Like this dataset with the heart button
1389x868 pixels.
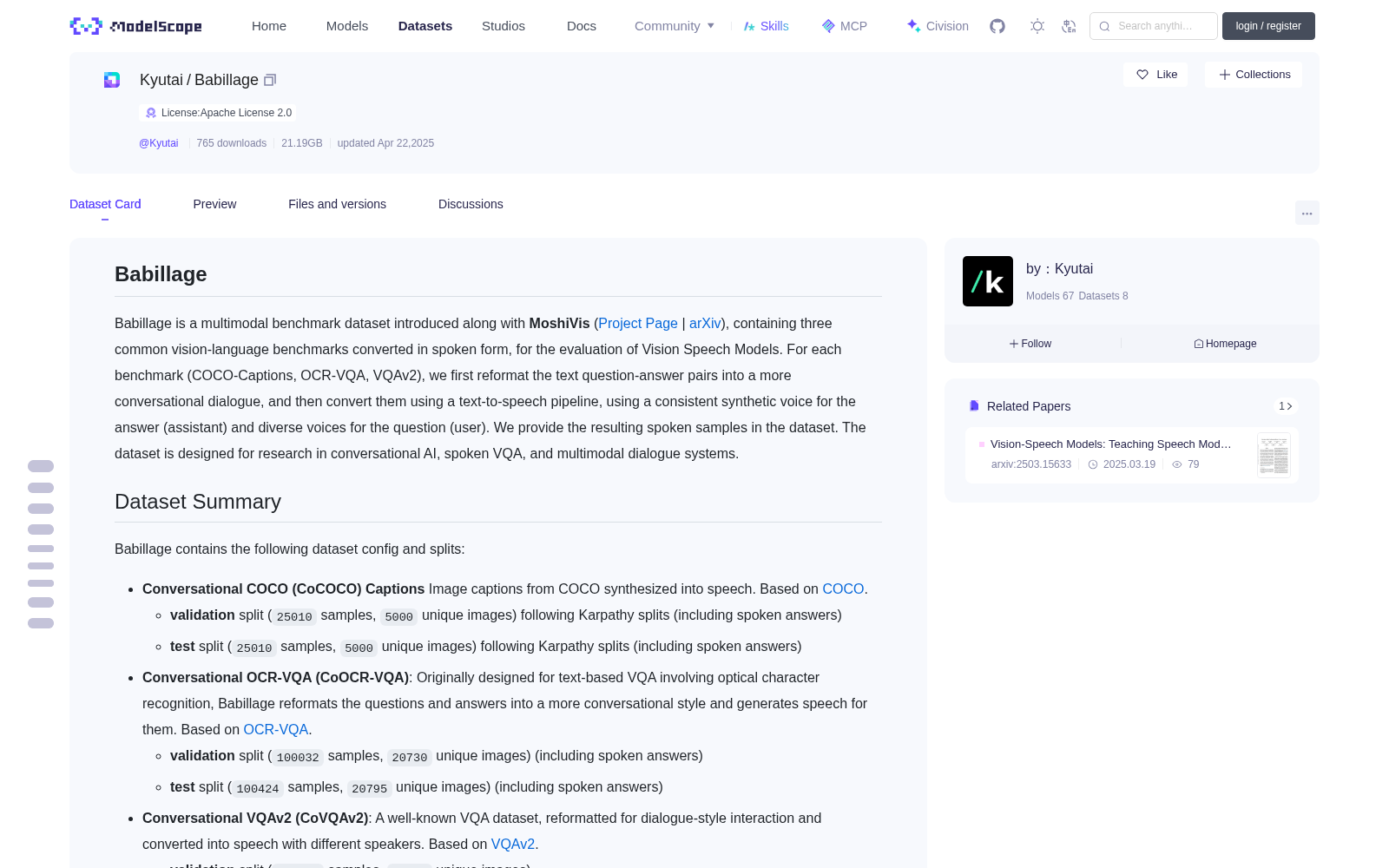[1156, 75]
